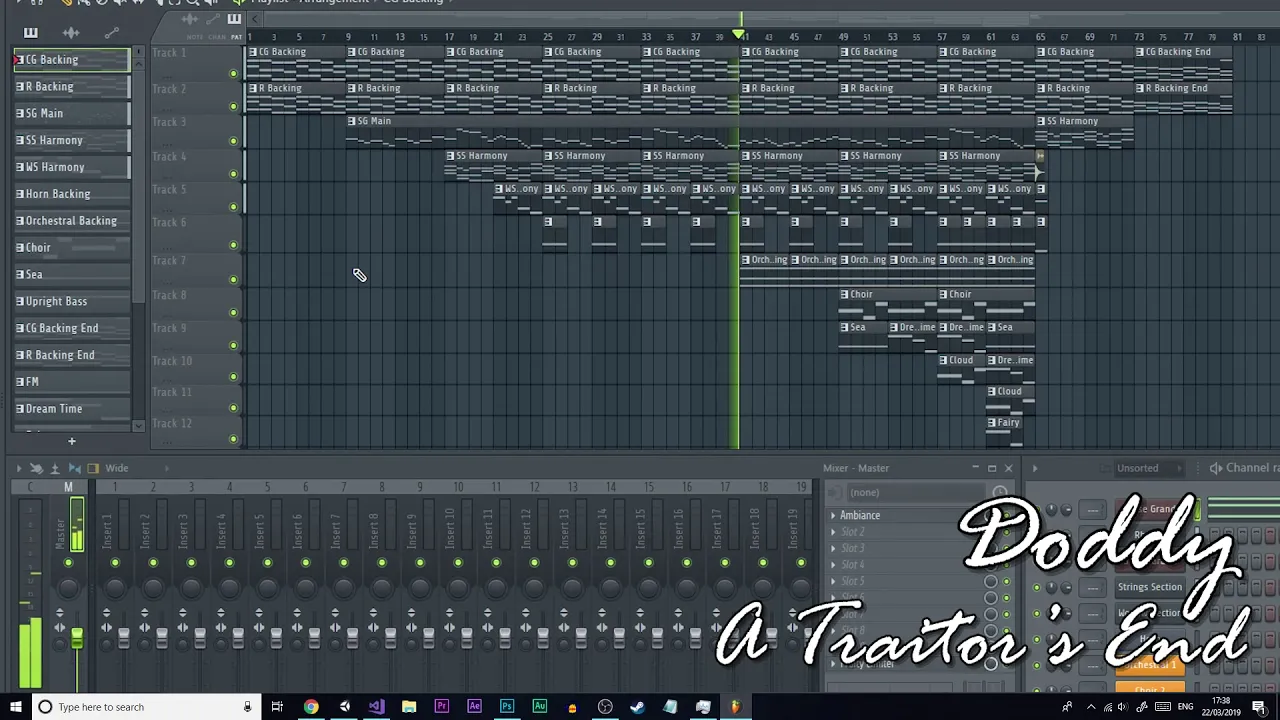Select Orchestral Backing pattern in picker
The height and width of the screenshot is (720, 1280).
tap(72, 221)
